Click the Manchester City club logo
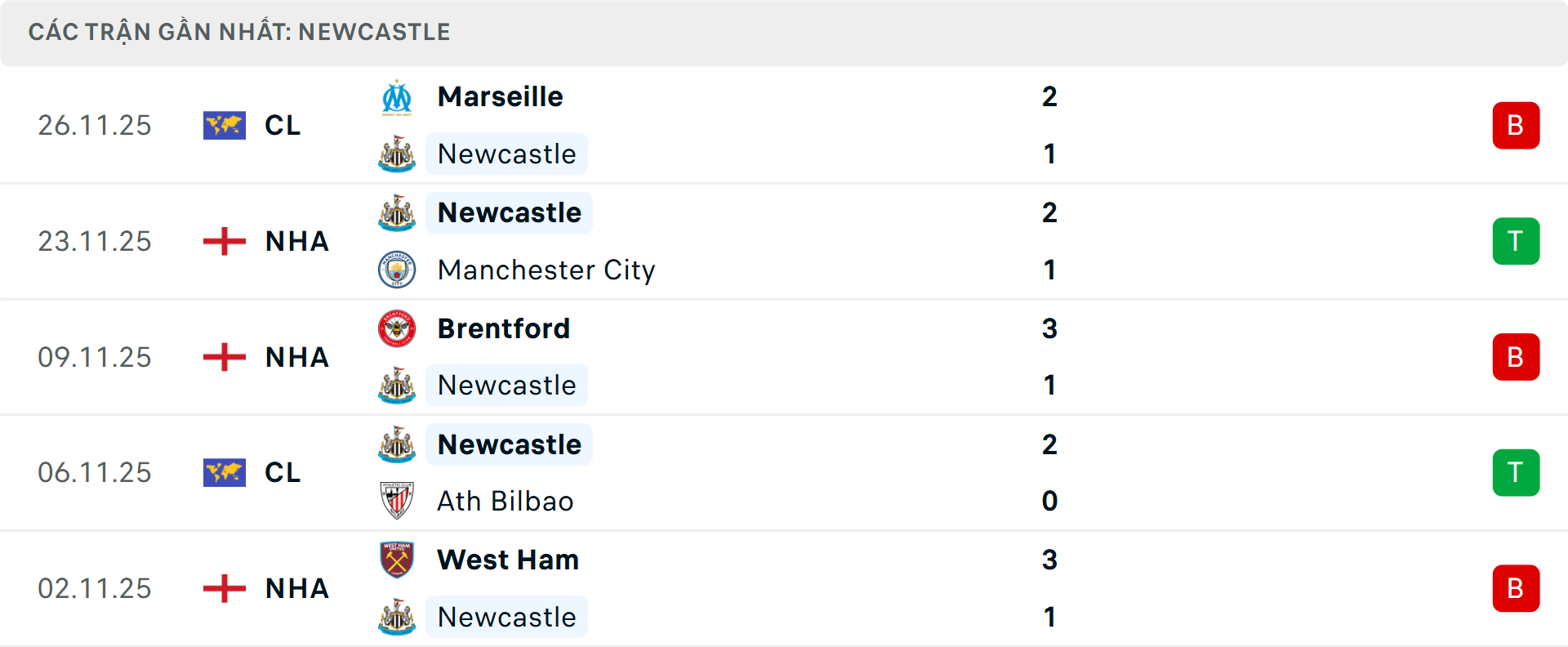Image resolution: width=1568 pixels, height=647 pixels. [397, 270]
